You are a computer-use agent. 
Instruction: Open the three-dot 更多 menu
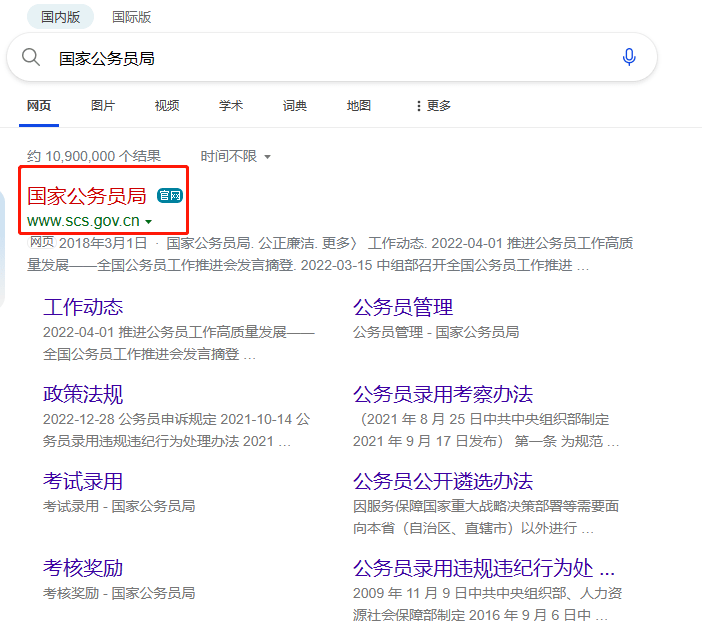pyautogui.click(x=433, y=106)
